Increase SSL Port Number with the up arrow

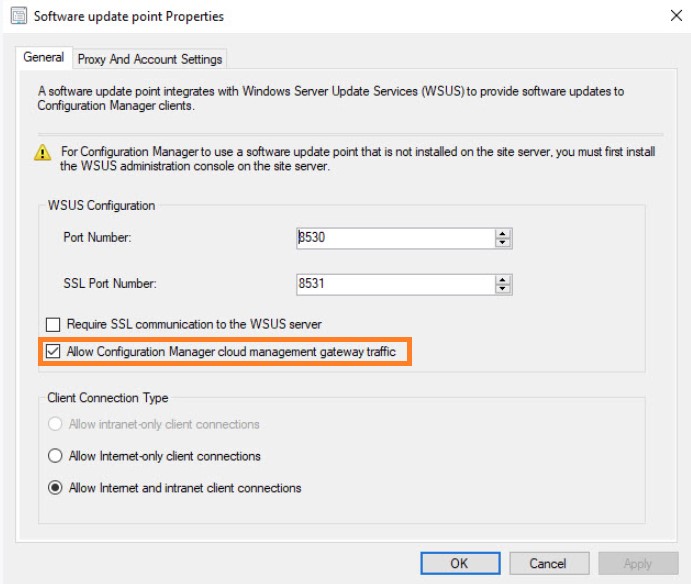click(x=503, y=279)
